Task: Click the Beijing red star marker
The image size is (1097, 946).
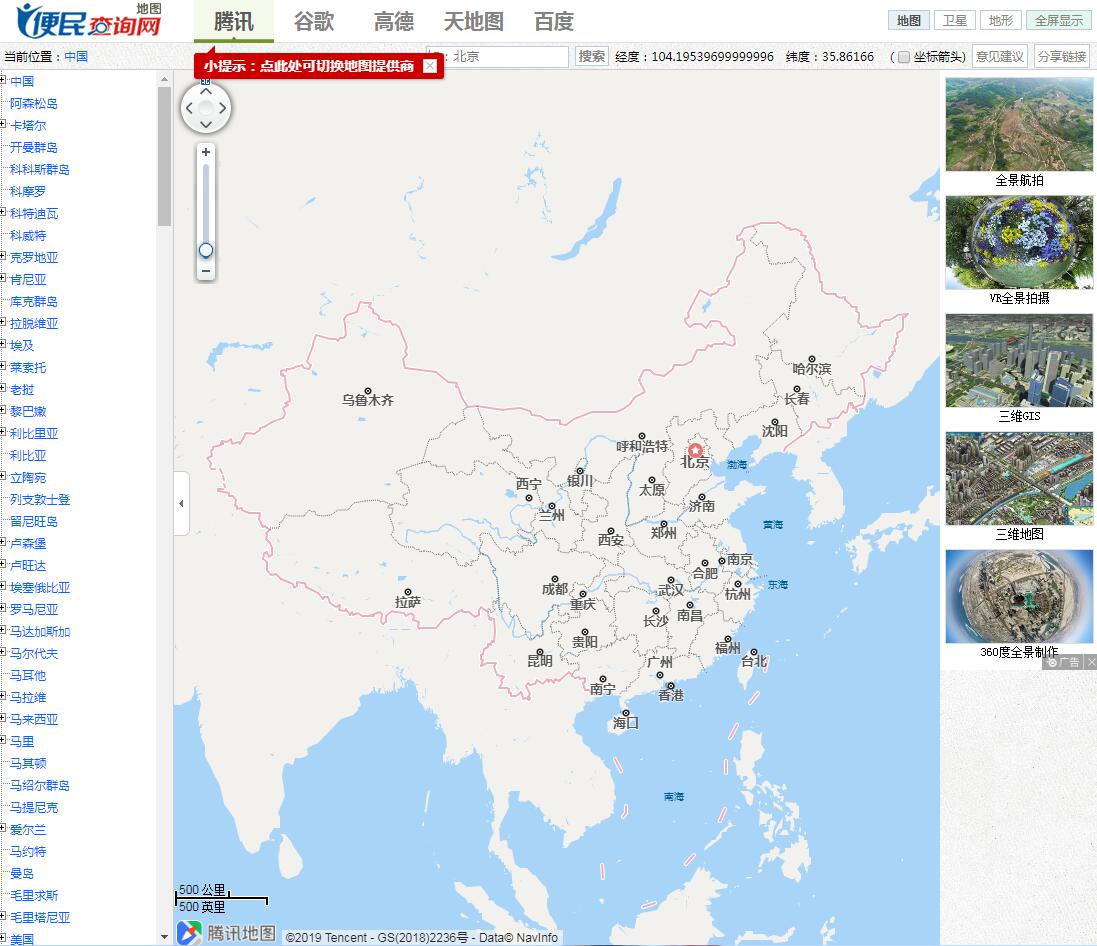Action: pos(695,450)
